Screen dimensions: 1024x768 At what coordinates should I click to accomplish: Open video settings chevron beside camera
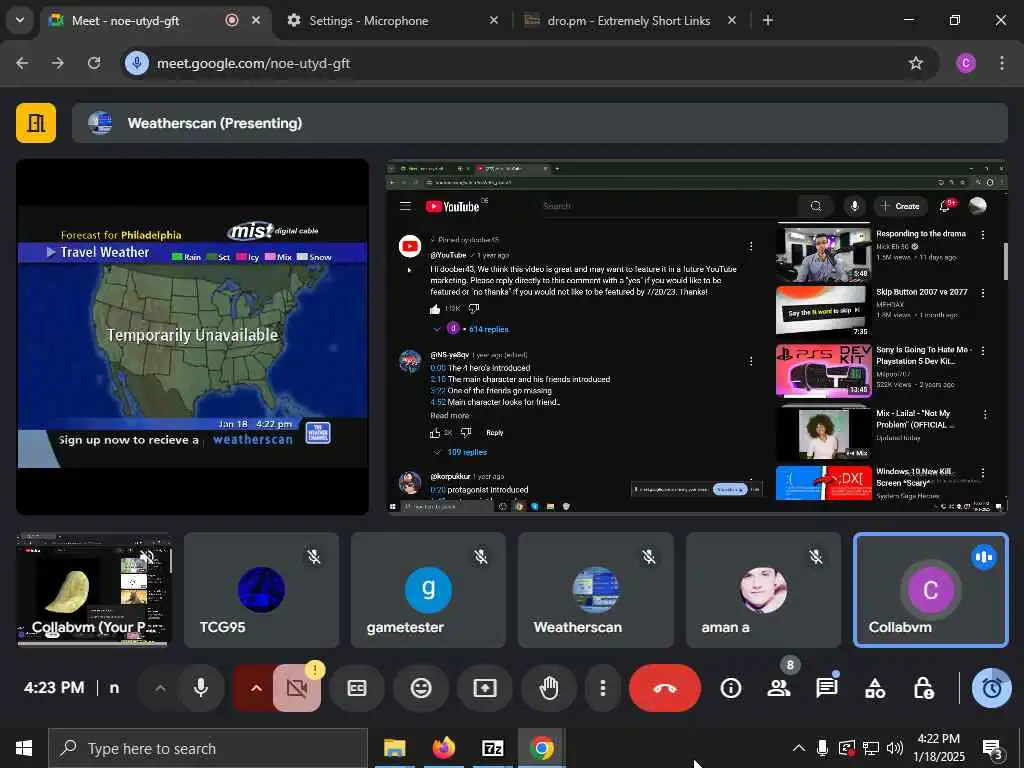[256, 688]
